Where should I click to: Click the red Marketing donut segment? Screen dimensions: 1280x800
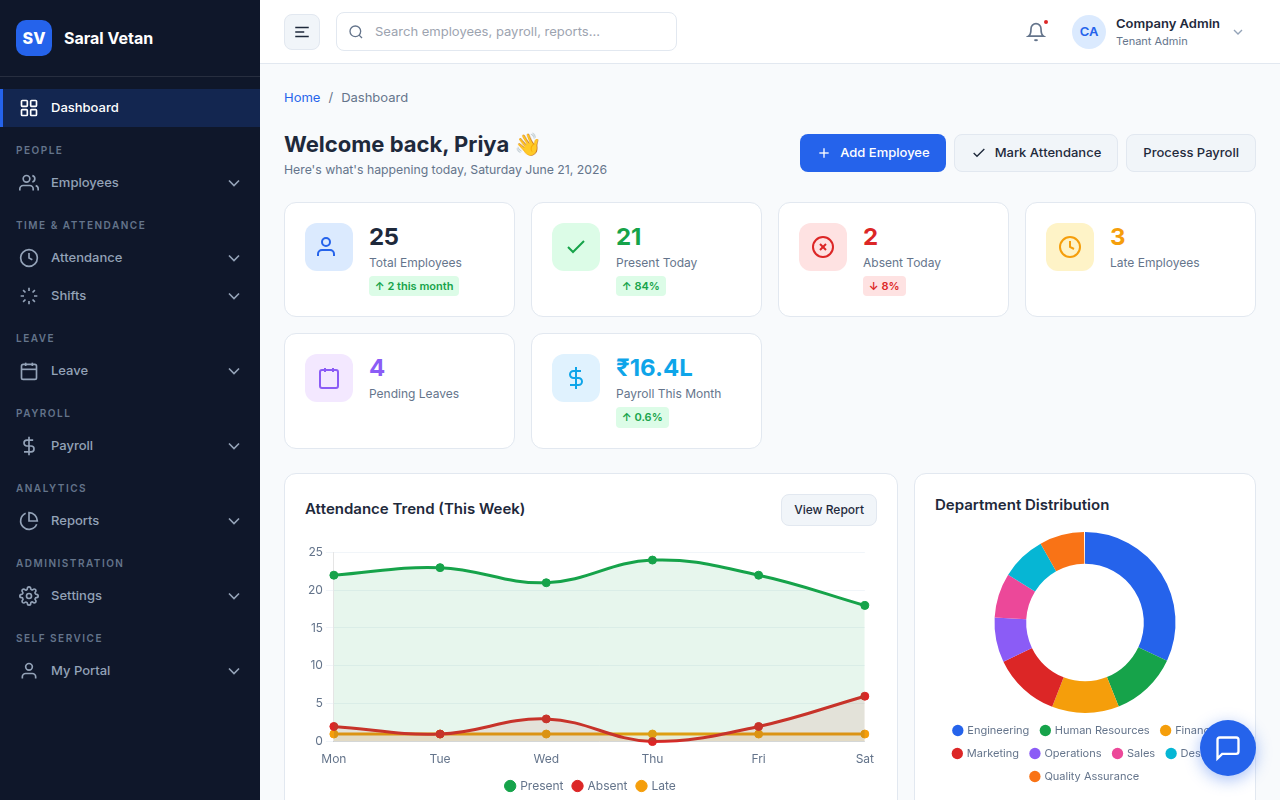(1031, 674)
